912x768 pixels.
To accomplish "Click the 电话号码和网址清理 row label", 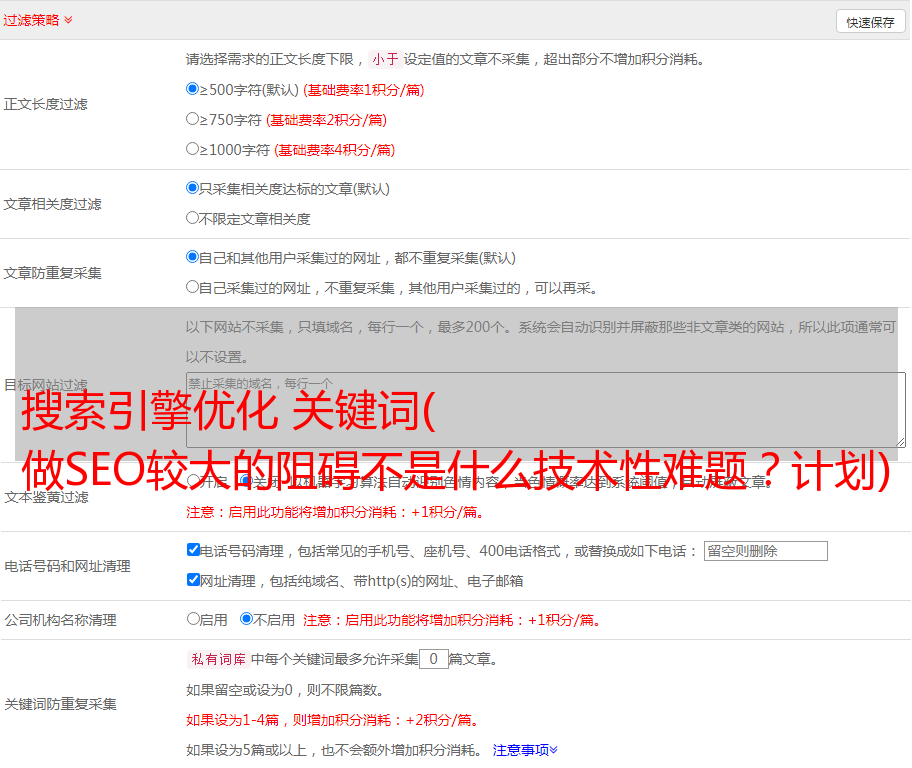I will [67, 566].
